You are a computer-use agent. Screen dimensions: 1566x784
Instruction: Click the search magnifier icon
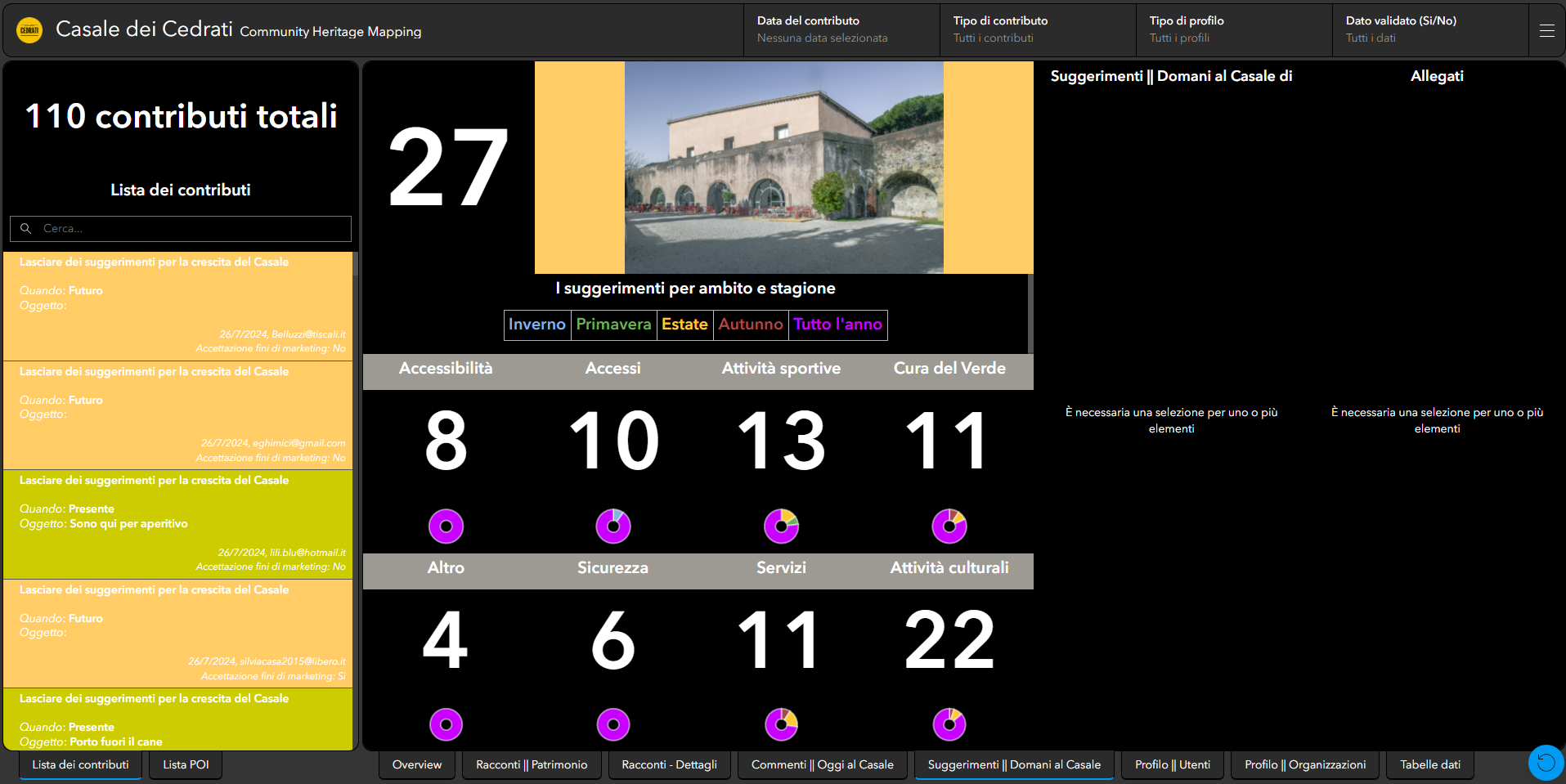26,229
